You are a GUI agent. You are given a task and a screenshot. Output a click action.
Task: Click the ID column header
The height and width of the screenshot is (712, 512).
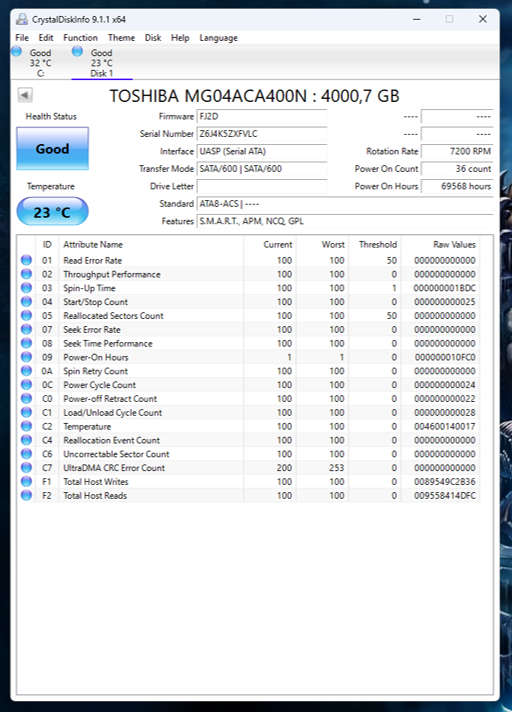click(x=47, y=244)
